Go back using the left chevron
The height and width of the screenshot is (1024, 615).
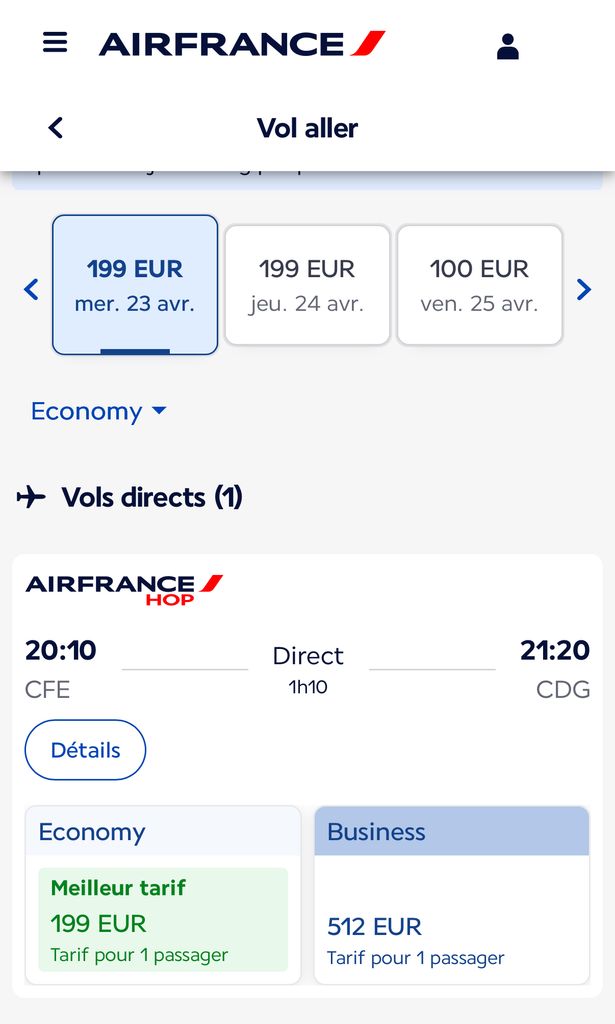[x=56, y=127]
